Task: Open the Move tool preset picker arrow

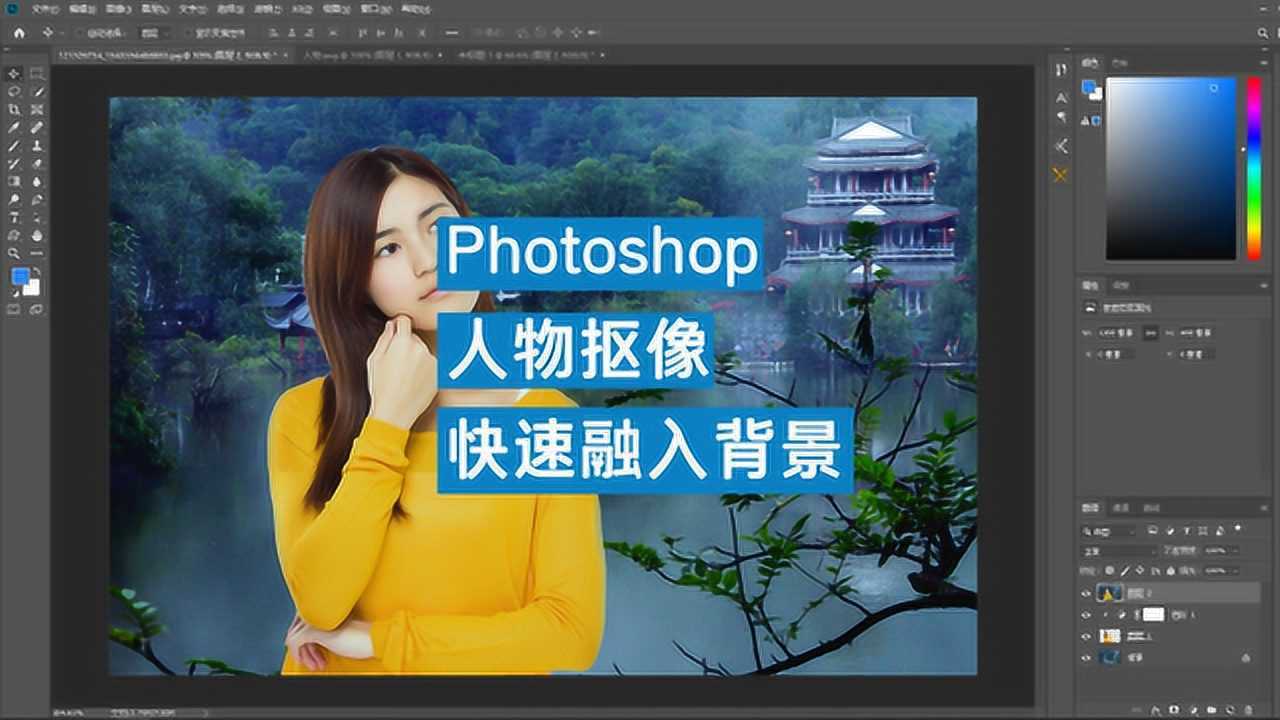Action: (62, 33)
